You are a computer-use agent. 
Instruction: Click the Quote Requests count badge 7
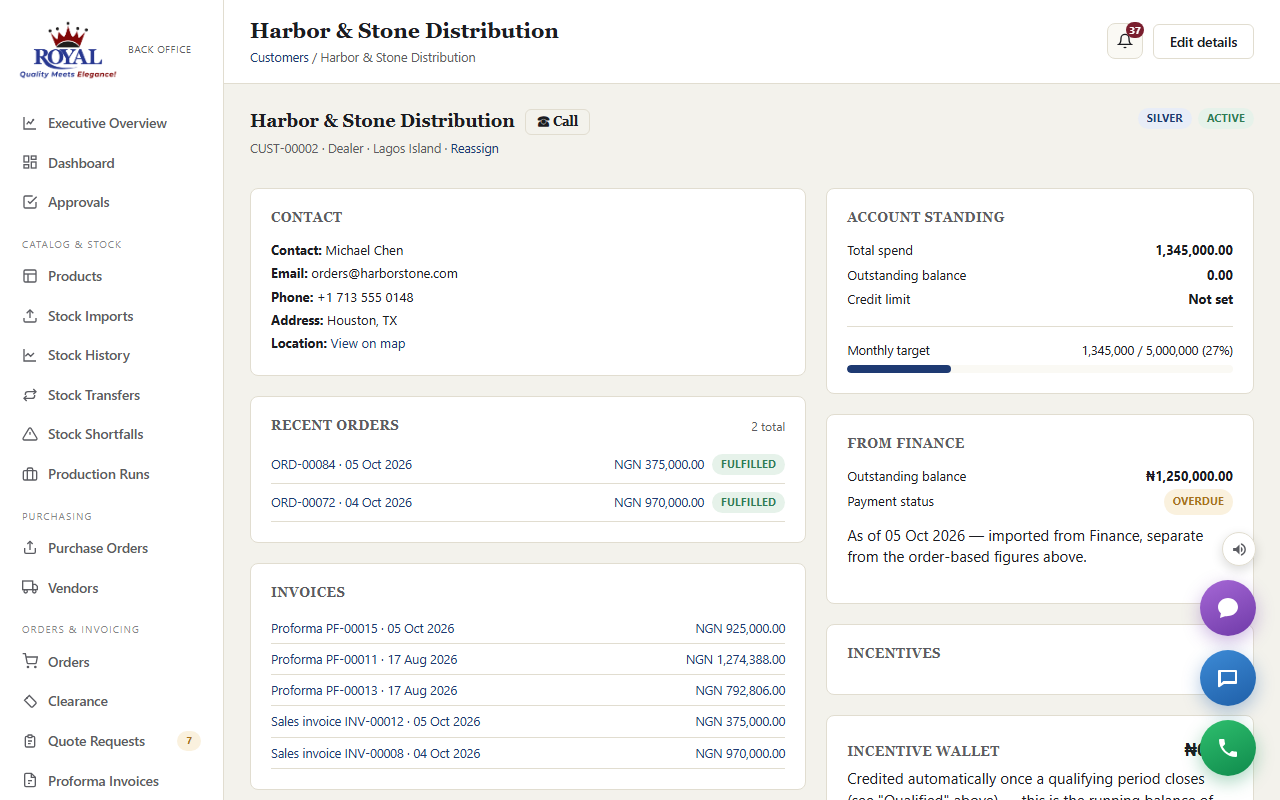[x=189, y=741]
